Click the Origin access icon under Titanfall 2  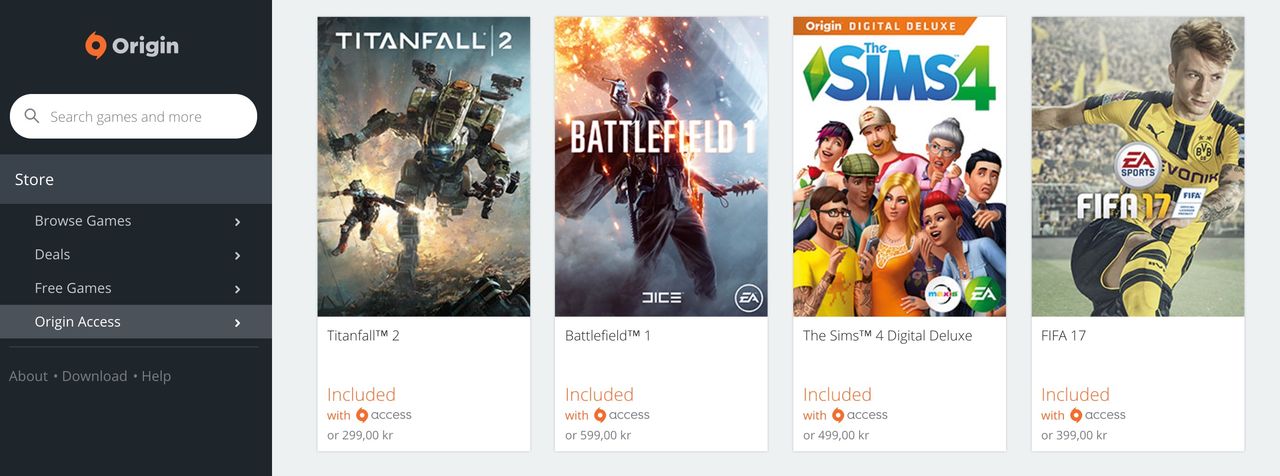363,415
